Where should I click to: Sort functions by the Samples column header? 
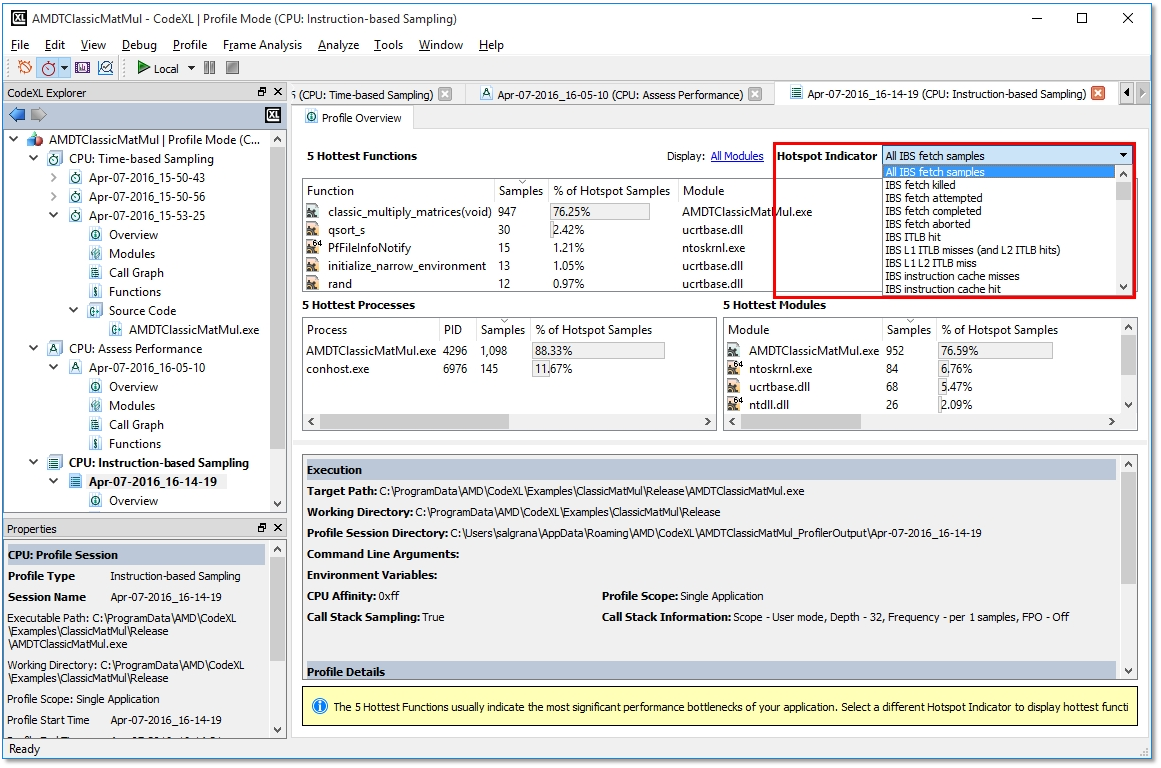pos(521,190)
